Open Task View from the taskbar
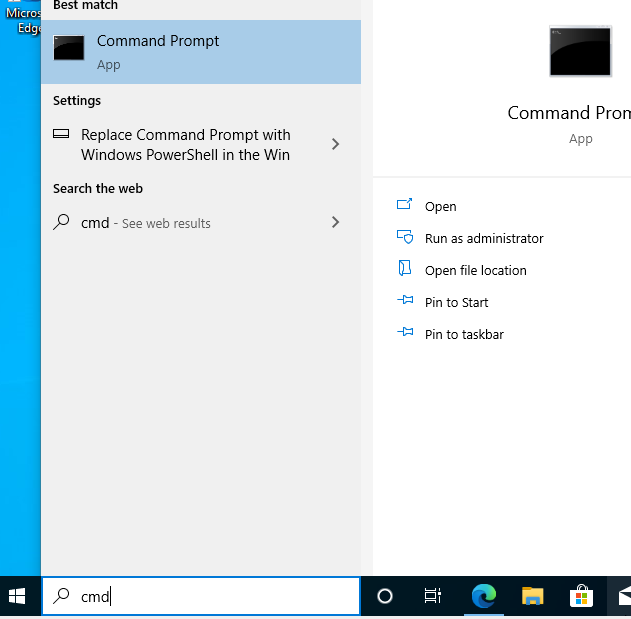 pos(433,596)
